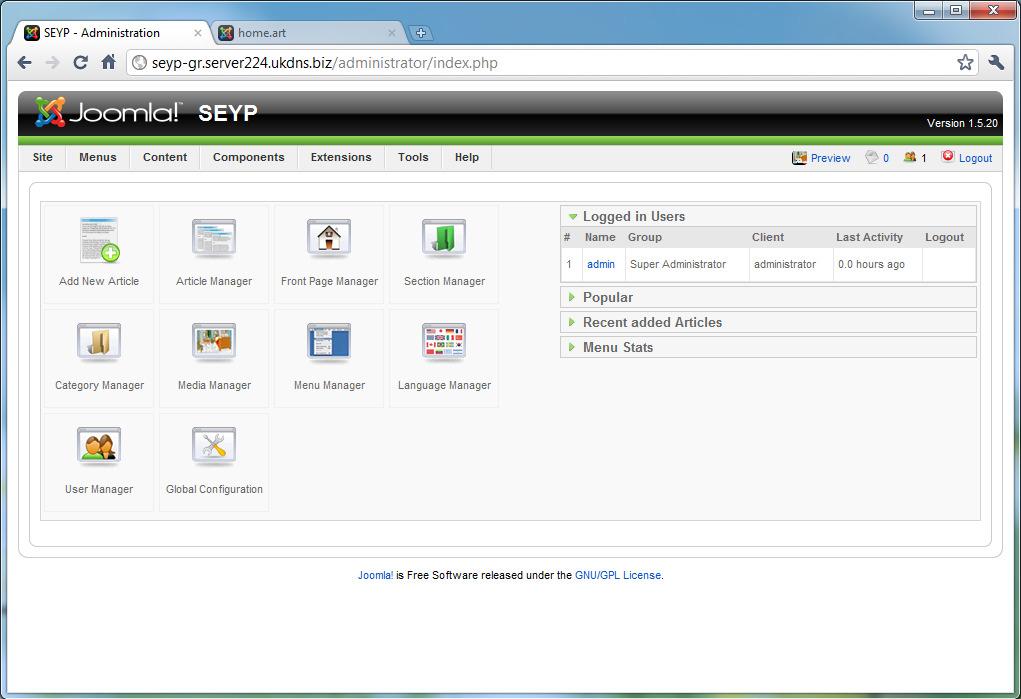
Task: Open the GNU/GPL License link
Action: tap(618, 575)
